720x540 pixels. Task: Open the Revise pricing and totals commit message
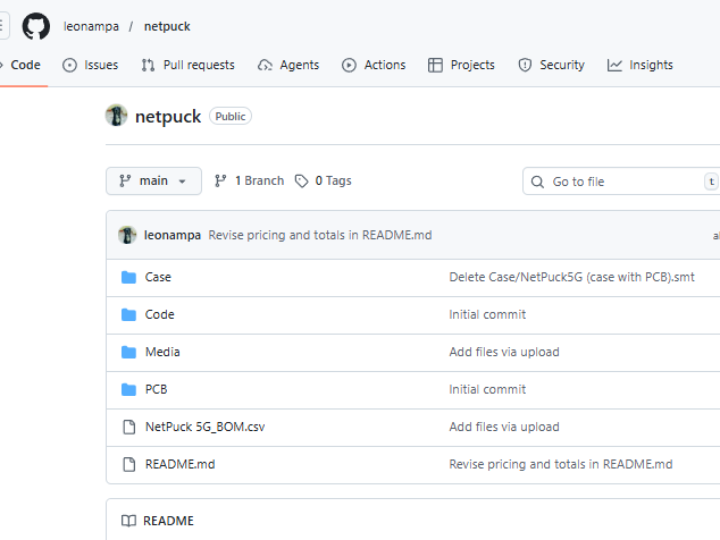320,235
